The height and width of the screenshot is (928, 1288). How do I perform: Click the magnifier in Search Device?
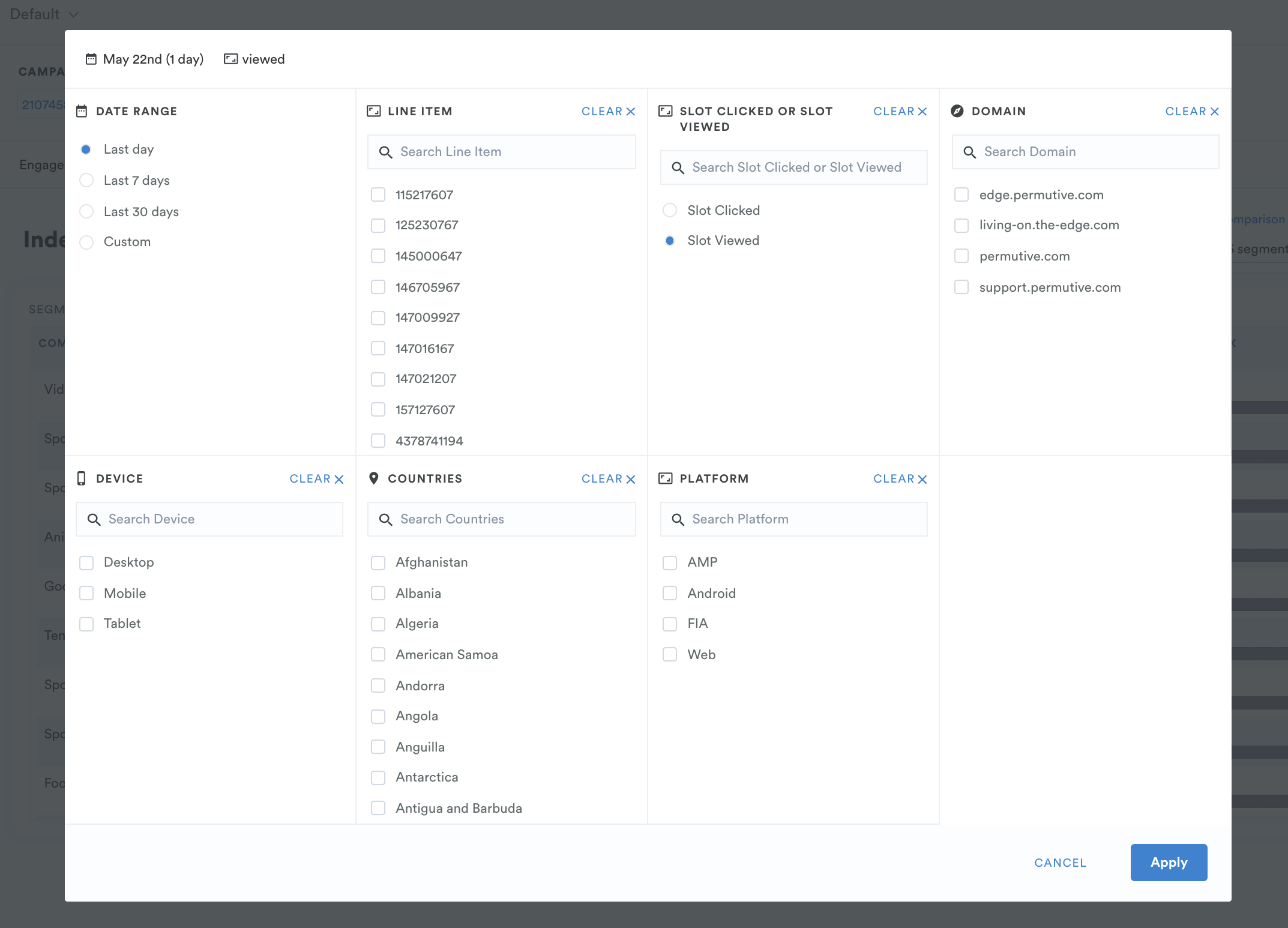click(x=94, y=520)
